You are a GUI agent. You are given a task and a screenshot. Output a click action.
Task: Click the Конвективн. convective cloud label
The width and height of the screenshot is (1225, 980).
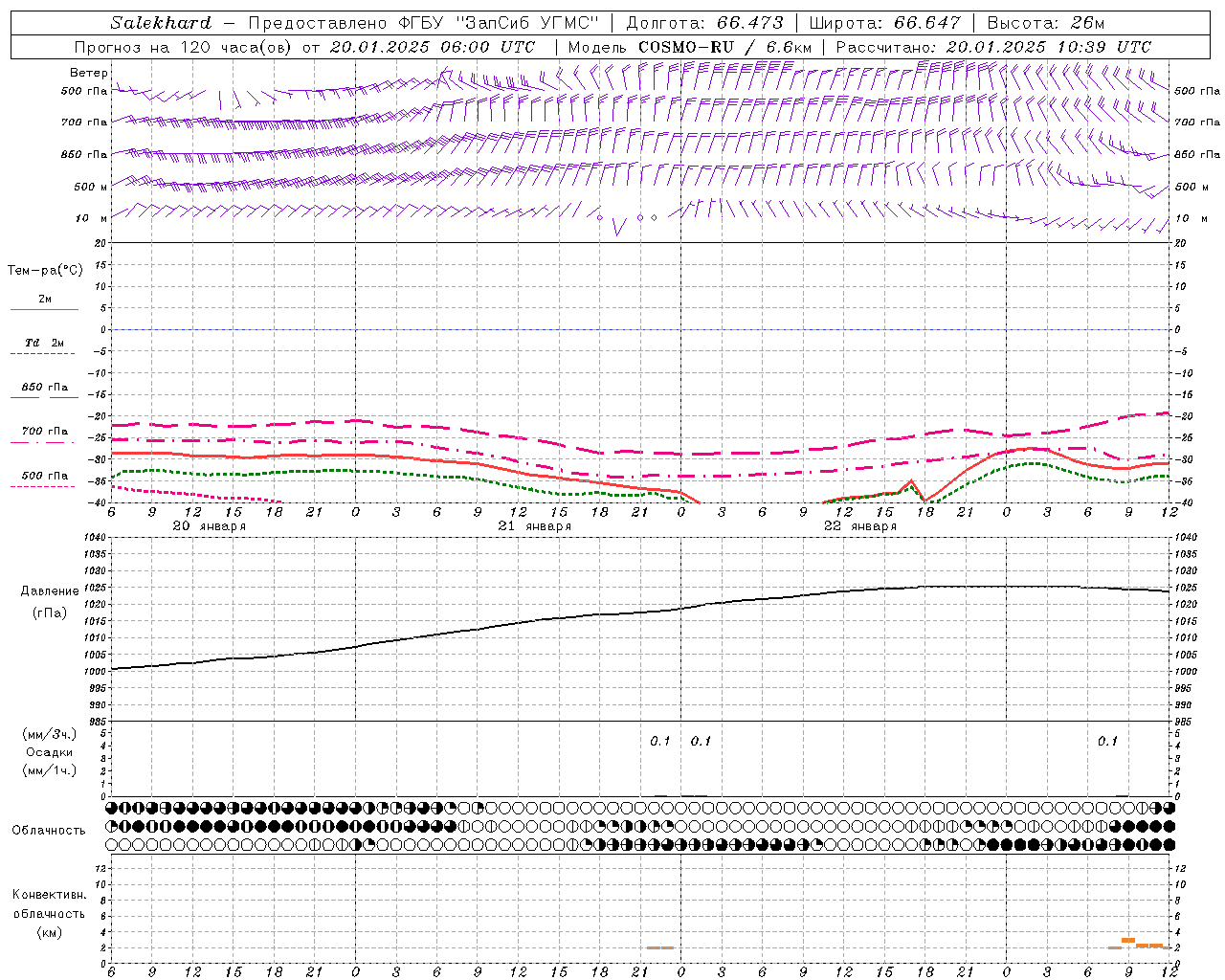point(49,895)
